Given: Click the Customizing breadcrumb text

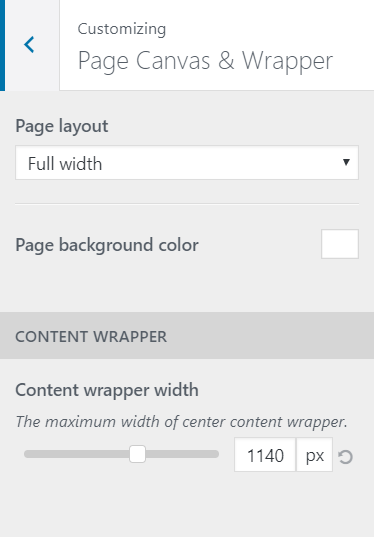Looking at the screenshot, I should pyautogui.click(x=122, y=29).
